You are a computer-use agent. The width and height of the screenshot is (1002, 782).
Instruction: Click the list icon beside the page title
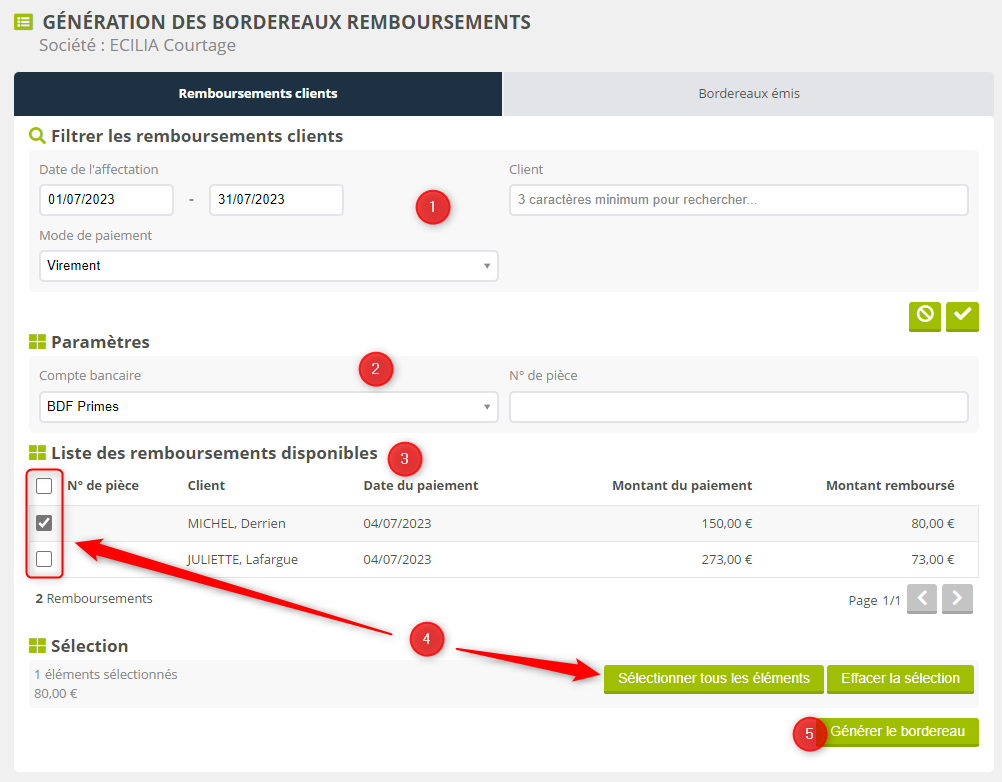pyautogui.click(x=24, y=21)
